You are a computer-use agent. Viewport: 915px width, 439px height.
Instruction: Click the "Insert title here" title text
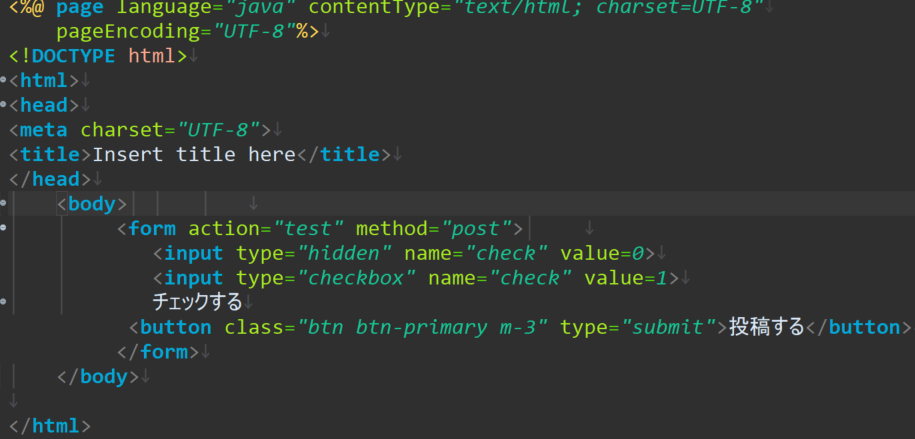tap(194, 155)
